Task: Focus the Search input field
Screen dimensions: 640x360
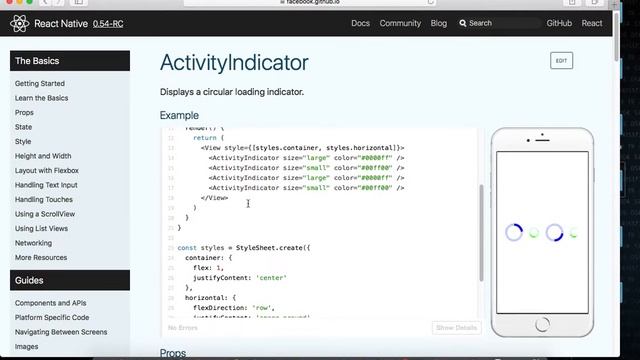Action: point(500,23)
